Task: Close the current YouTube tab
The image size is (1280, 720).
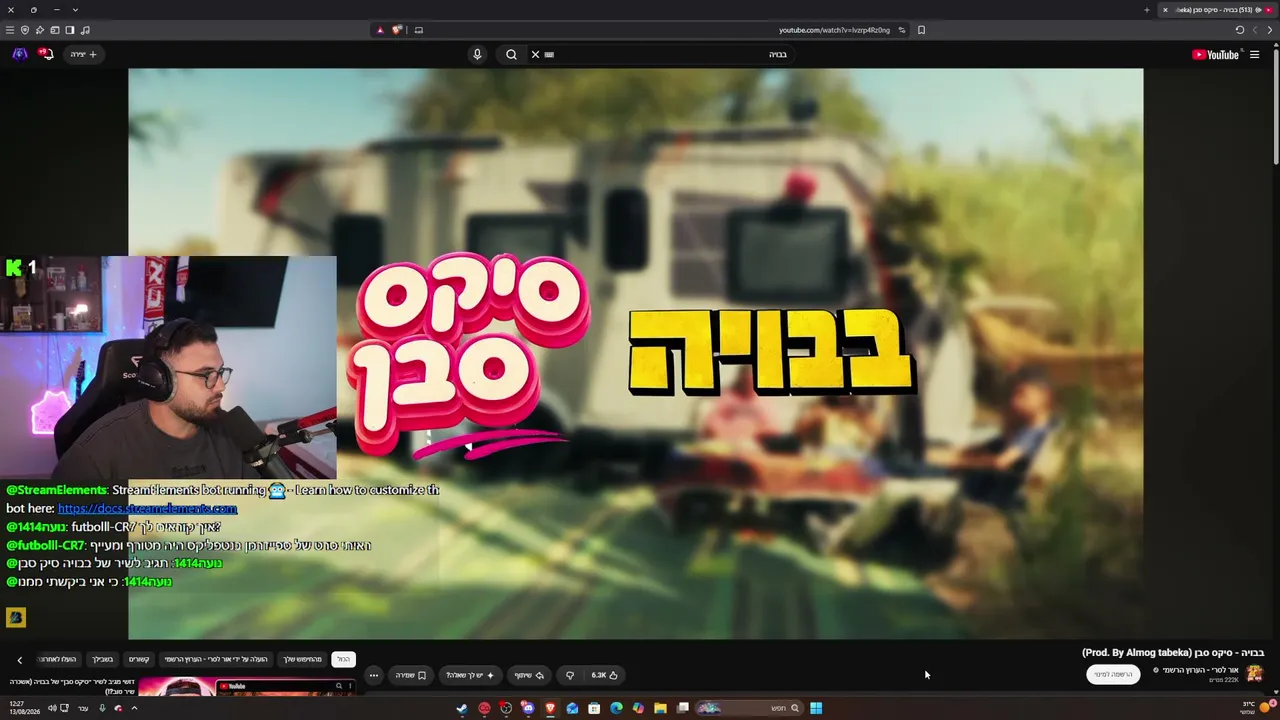Action: [1165, 10]
